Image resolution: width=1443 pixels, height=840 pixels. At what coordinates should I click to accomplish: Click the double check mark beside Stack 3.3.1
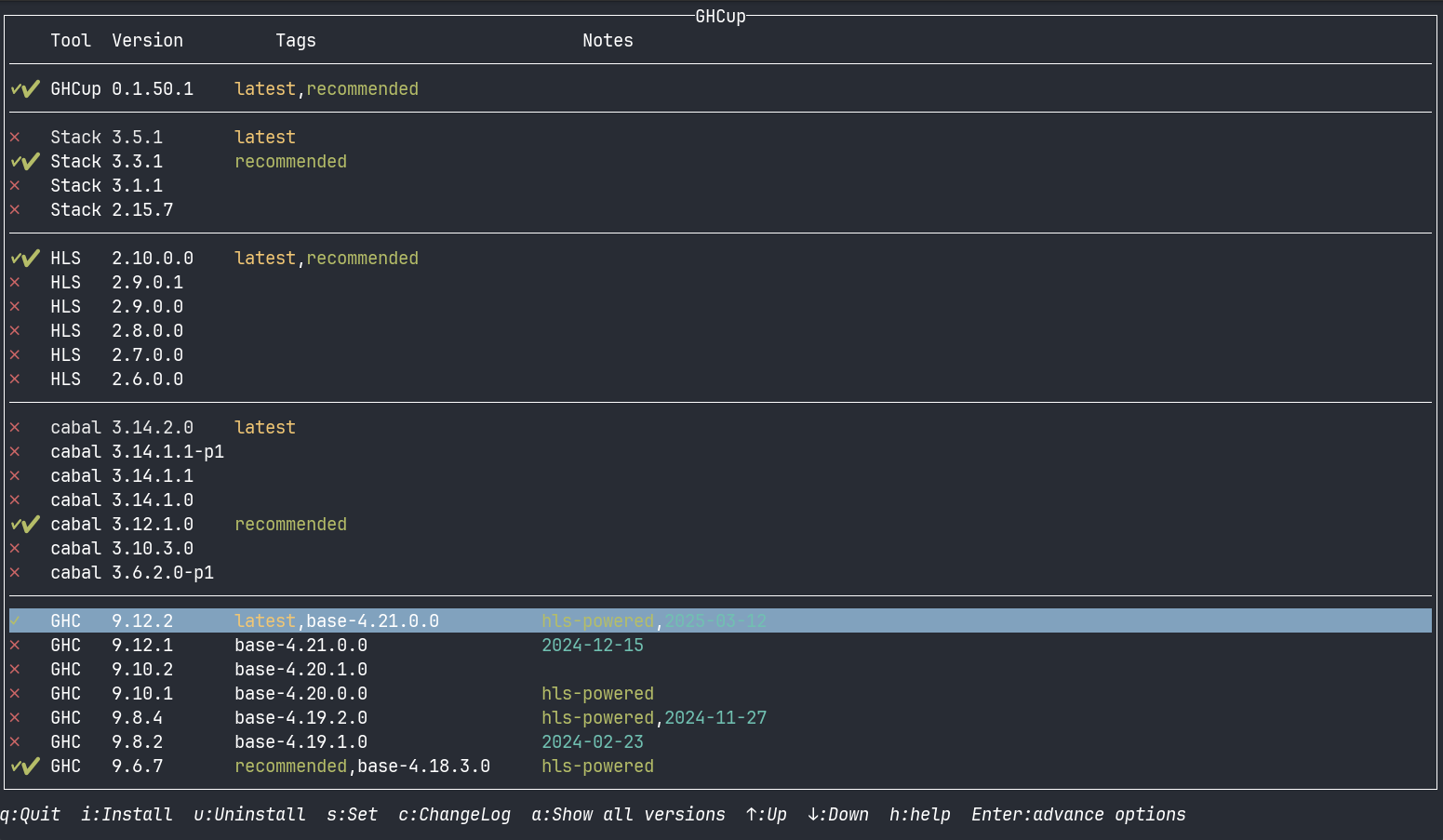coord(25,162)
